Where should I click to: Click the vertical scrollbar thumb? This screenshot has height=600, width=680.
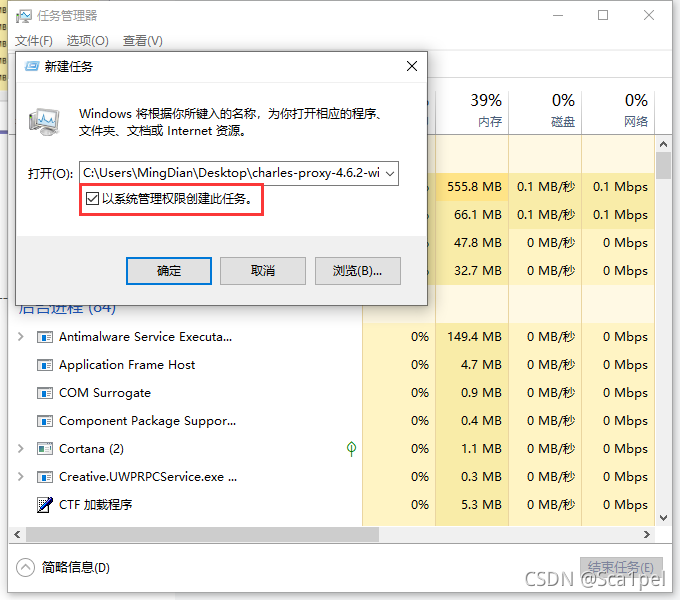(x=663, y=165)
